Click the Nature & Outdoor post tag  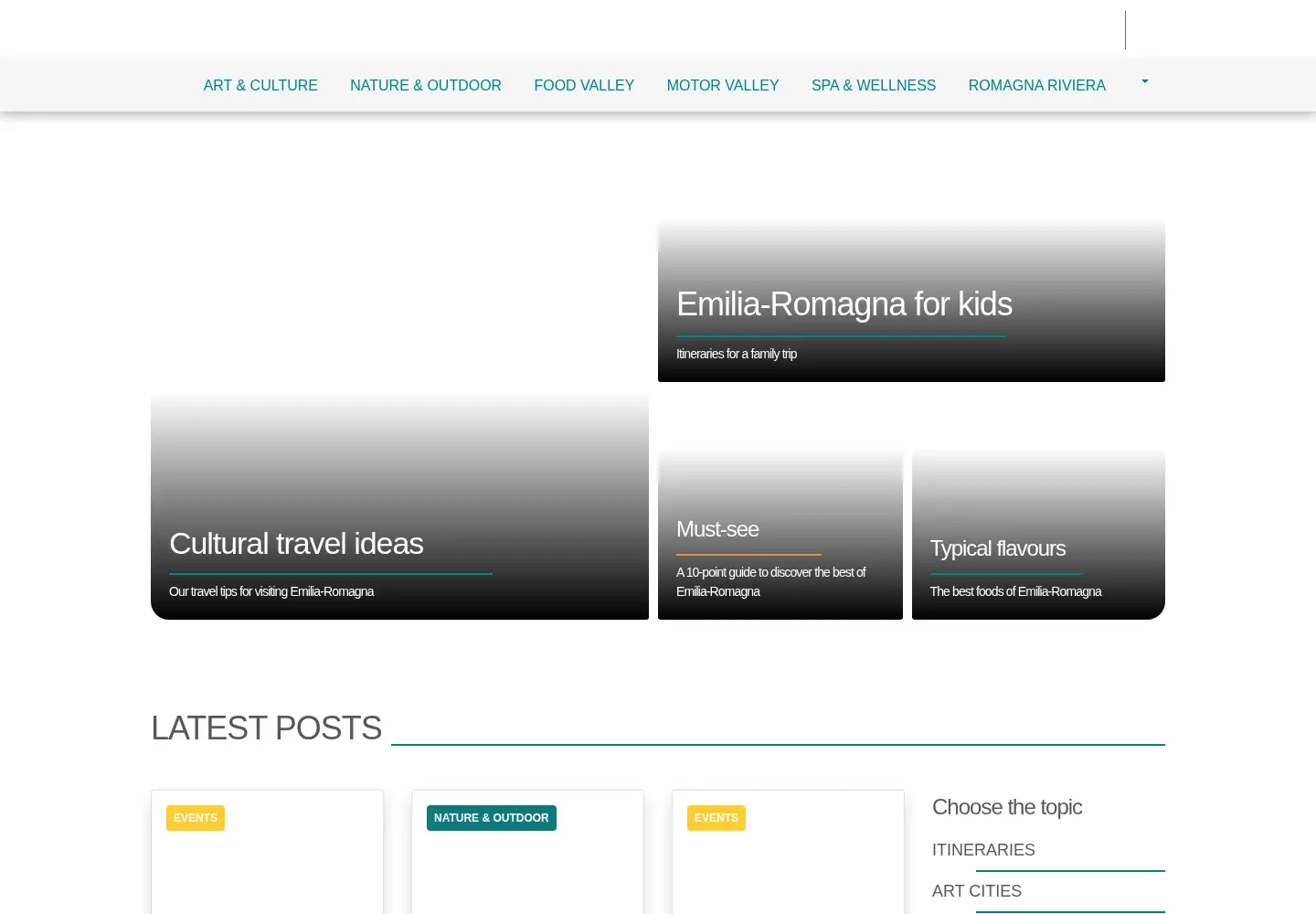492,818
